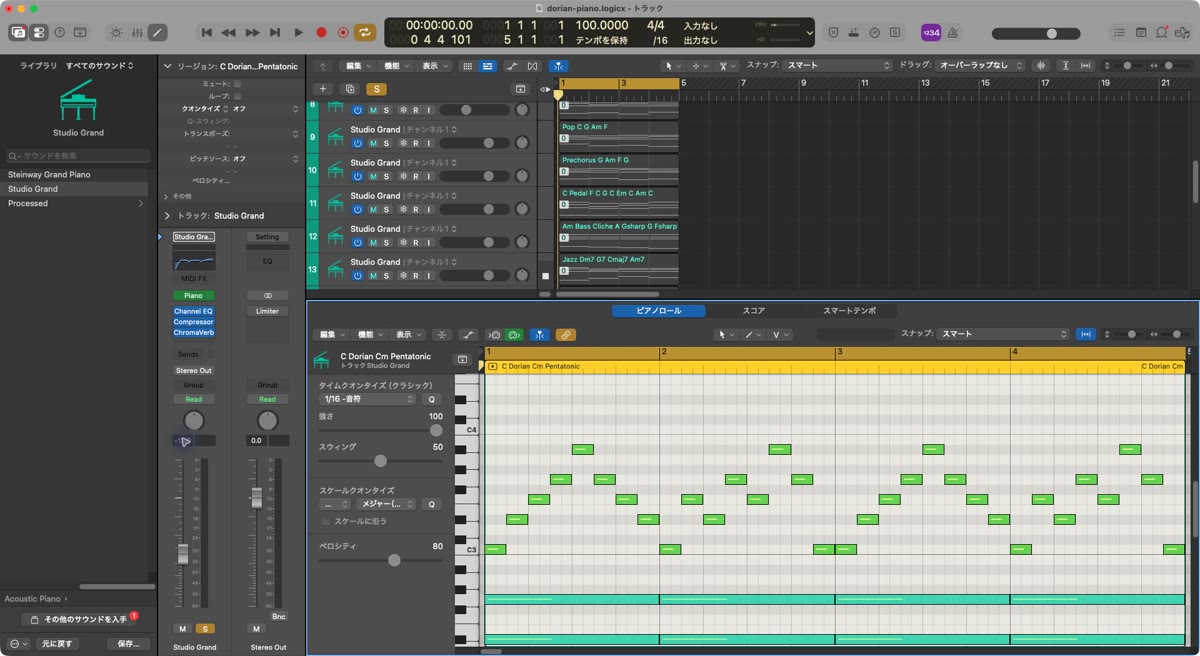Screen dimensions: 1200x656
Task: Click the Bnc button on Stereo Out strip
Action: click(x=278, y=616)
